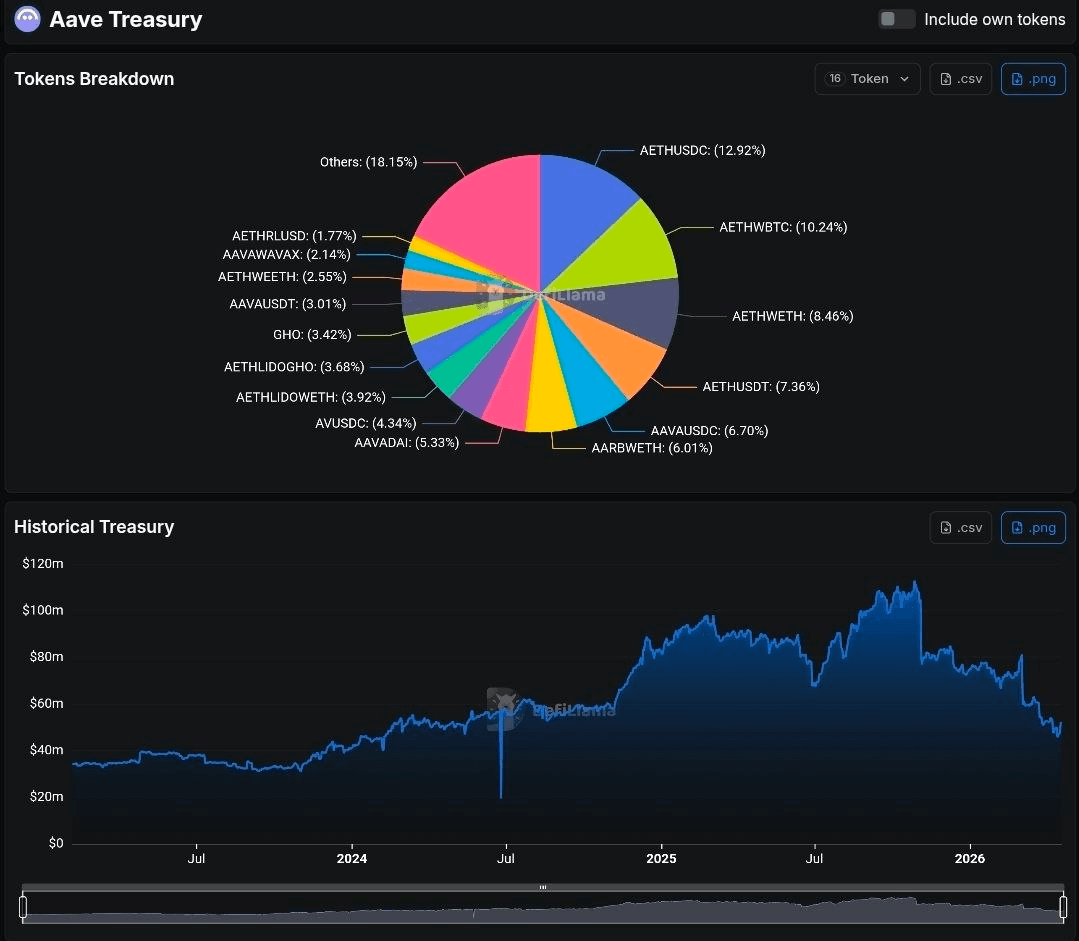Open the 16 Token dropdown

[867, 79]
